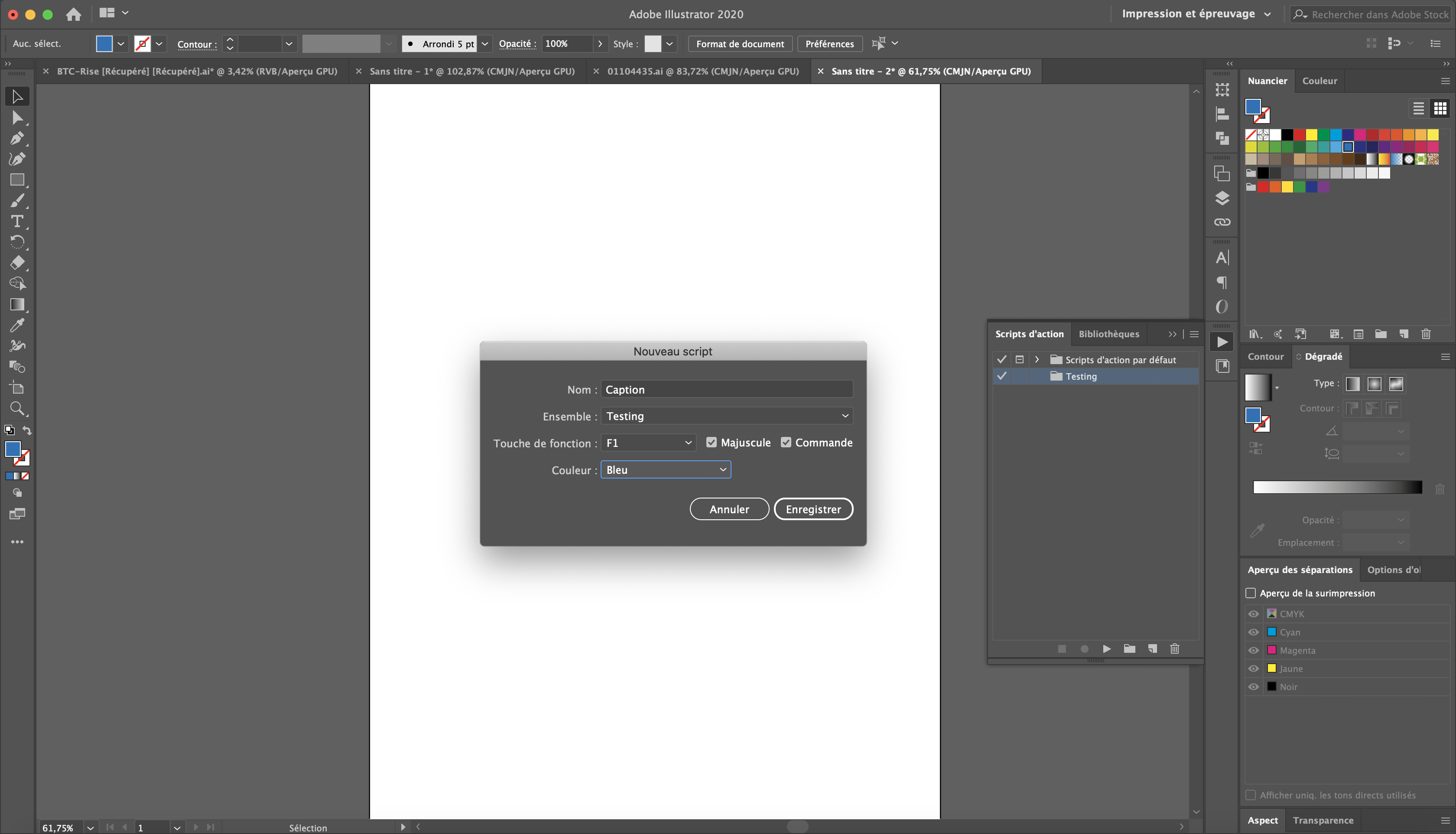Switch to the Bibliothèques tab
1456x834 pixels.
(1109, 334)
